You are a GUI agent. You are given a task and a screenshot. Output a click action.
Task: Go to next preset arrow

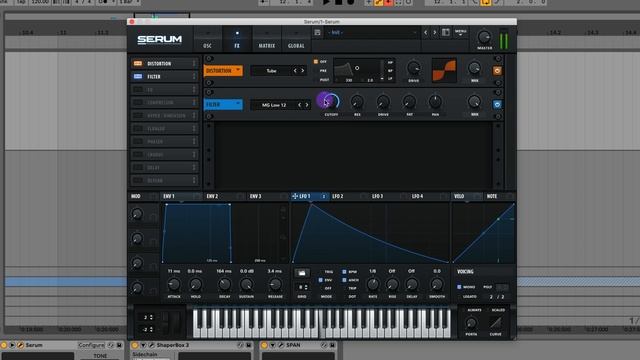pyautogui.click(x=434, y=32)
